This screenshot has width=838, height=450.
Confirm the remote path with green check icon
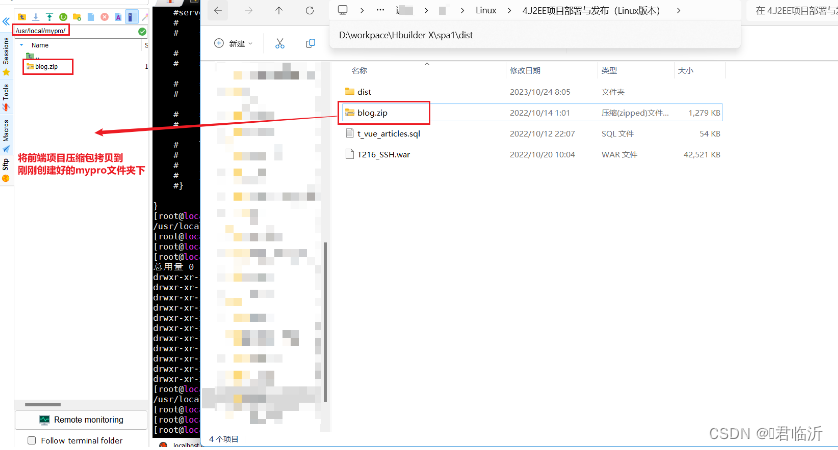click(x=142, y=32)
